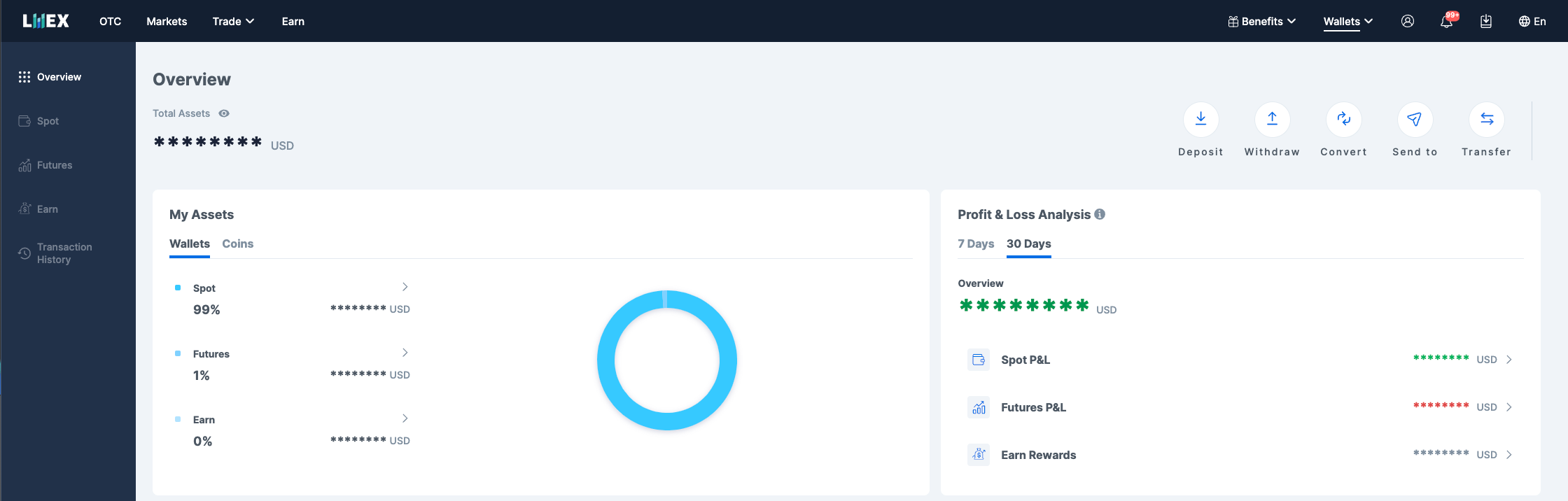The height and width of the screenshot is (501, 1568).
Task: Click the Benefits gift icon
Action: coord(1233,21)
